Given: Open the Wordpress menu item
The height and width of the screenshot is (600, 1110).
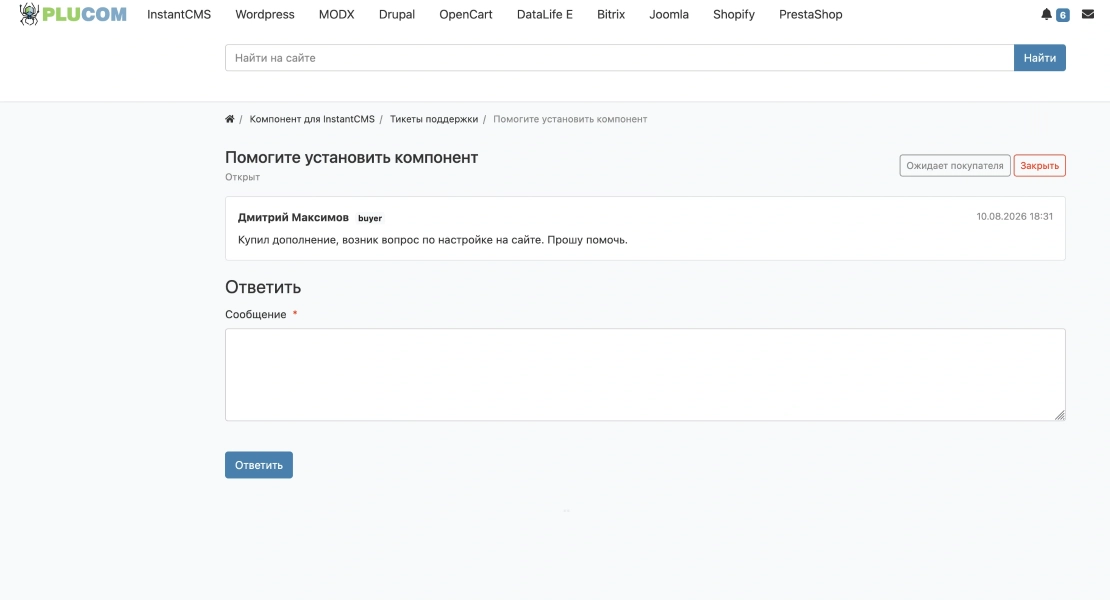Looking at the screenshot, I should point(265,14).
